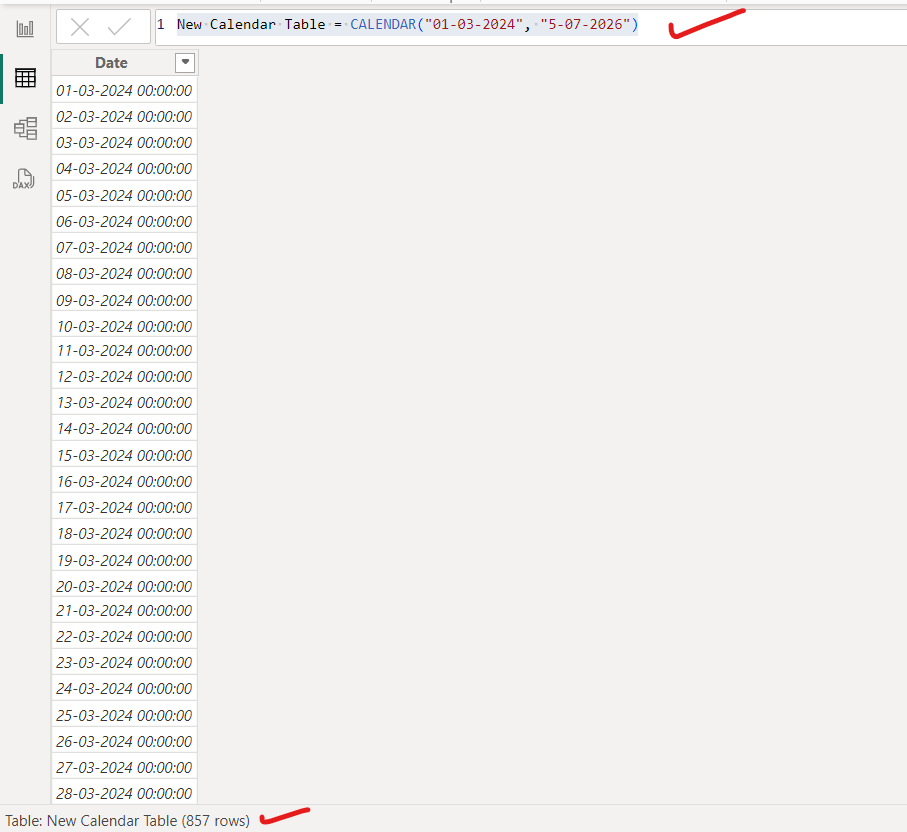Select the cell showing 20-03-2024
This screenshot has height=832, width=907.
123,585
